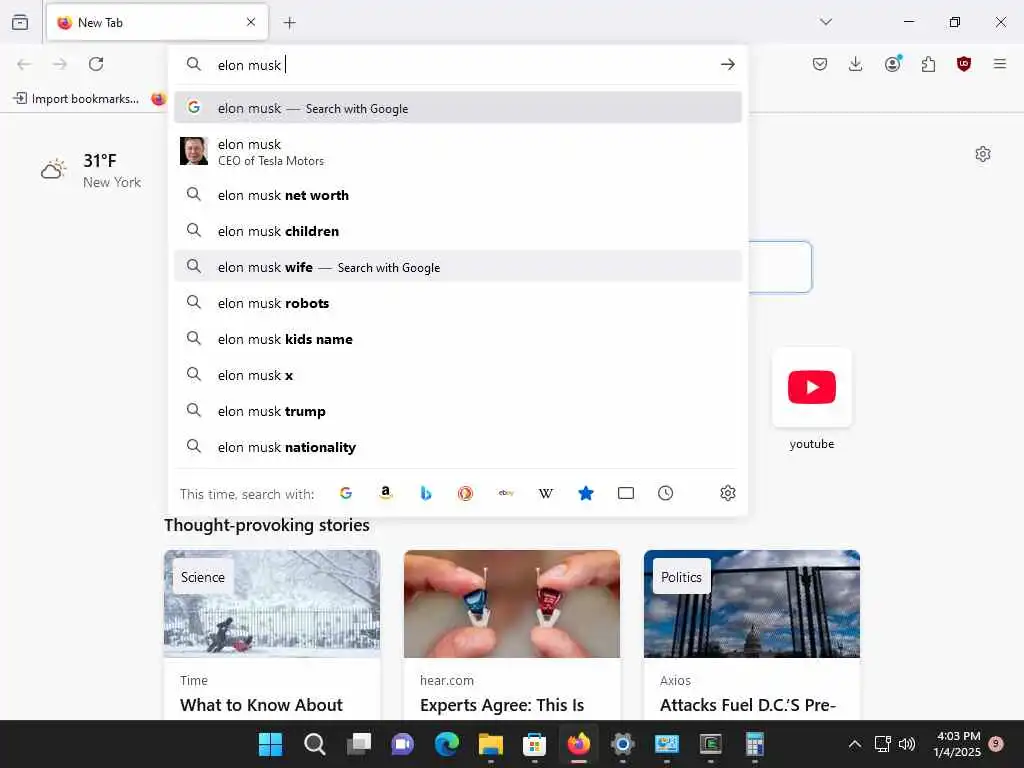Select suggestion elon musk x
The width and height of the screenshot is (1024, 768).
click(x=458, y=375)
